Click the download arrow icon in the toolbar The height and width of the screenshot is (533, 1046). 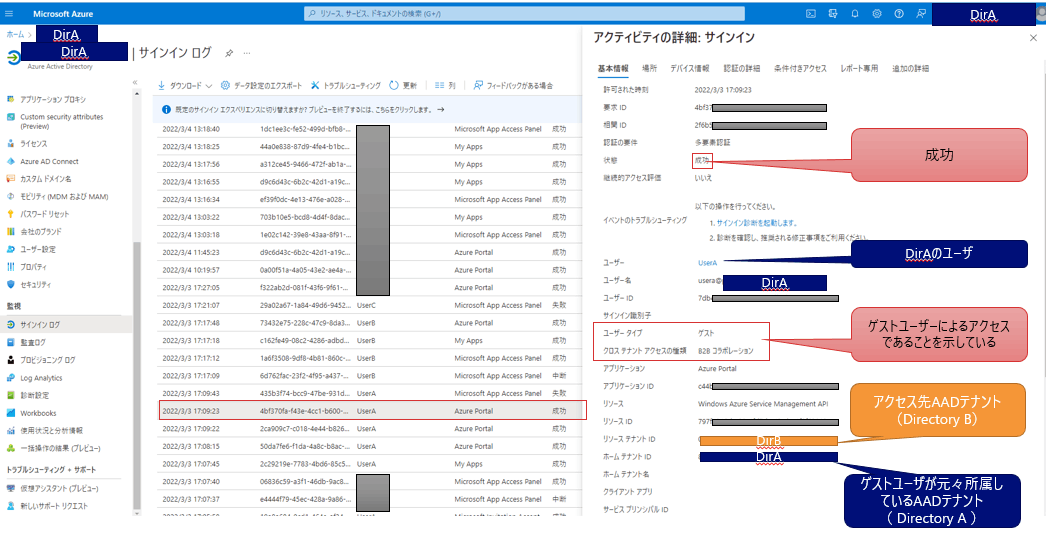tap(161, 86)
